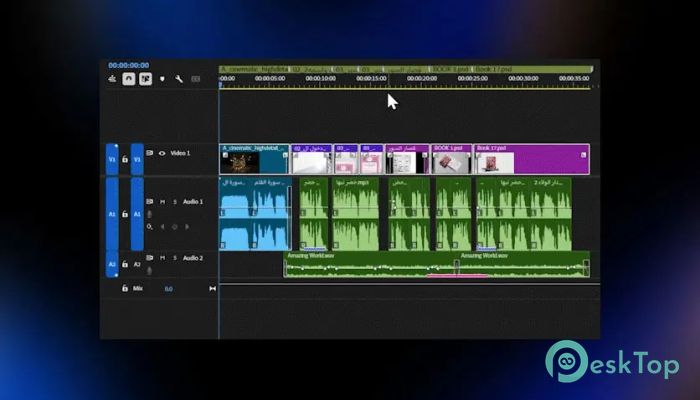This screenshot has height=400, width=700.
Task: Toggle lock on Mix track
Action: [125, 288]
